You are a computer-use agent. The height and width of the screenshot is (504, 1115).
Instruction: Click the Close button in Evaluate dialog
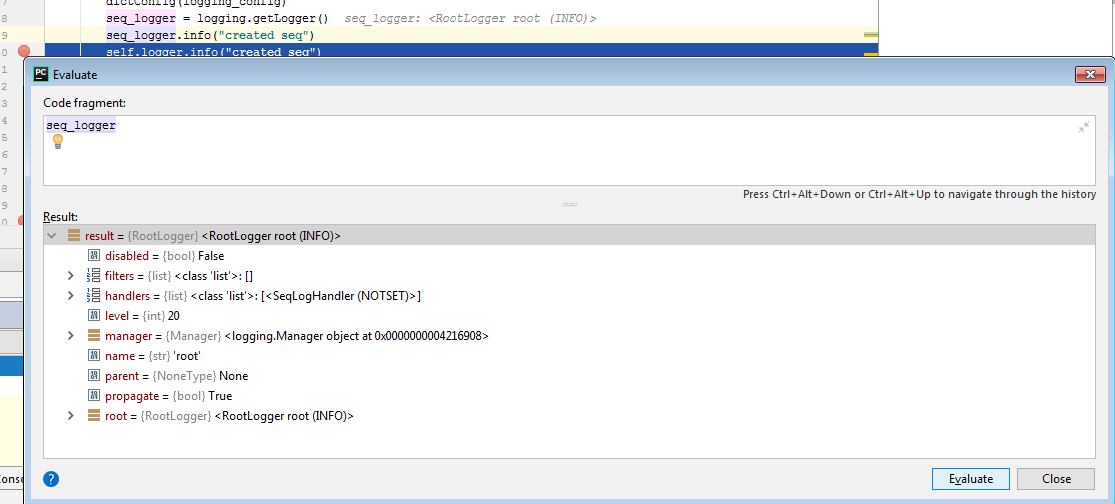(x=1056, y=478)
